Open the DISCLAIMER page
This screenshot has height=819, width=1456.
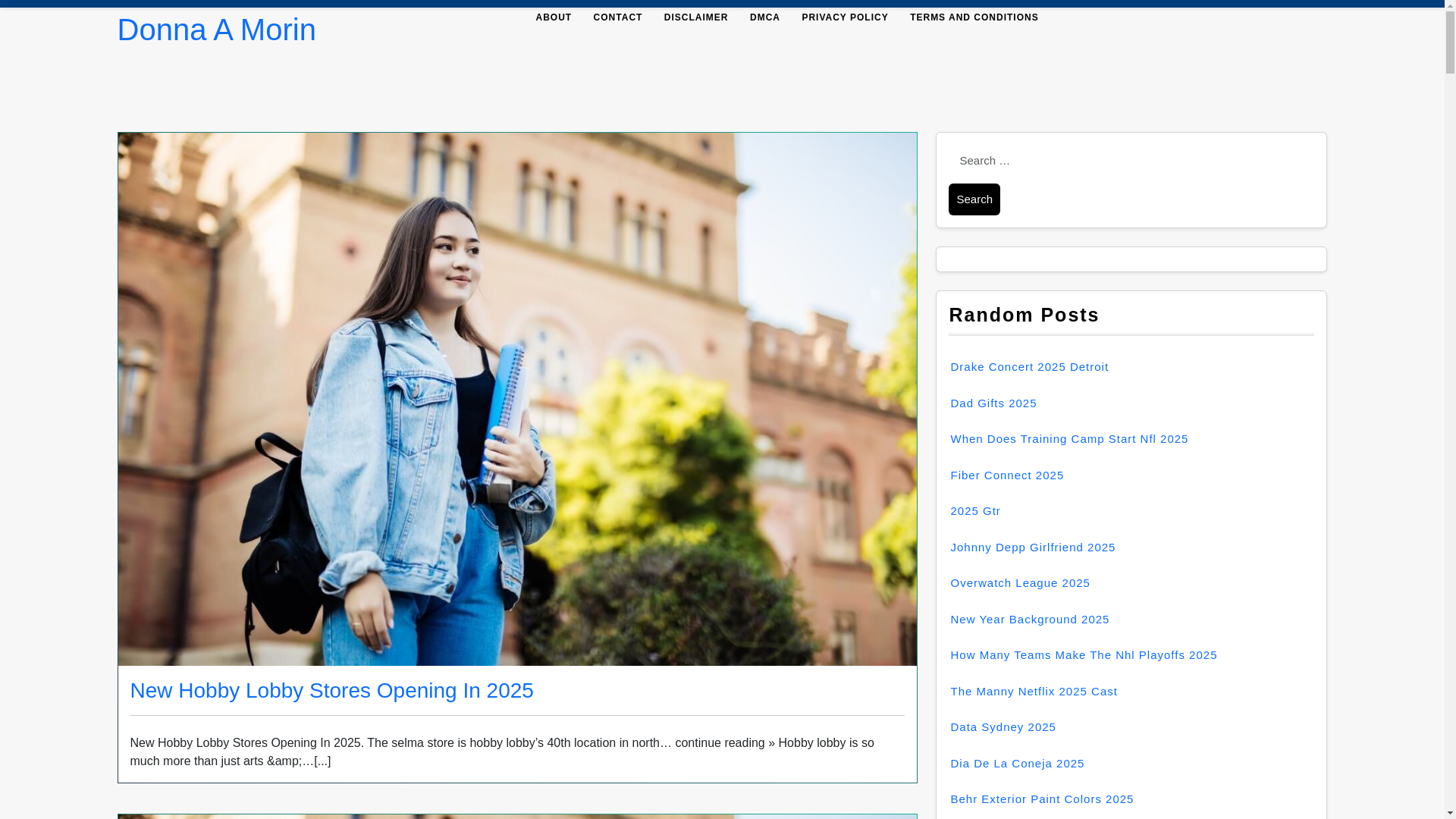click(x=695, y=17)
